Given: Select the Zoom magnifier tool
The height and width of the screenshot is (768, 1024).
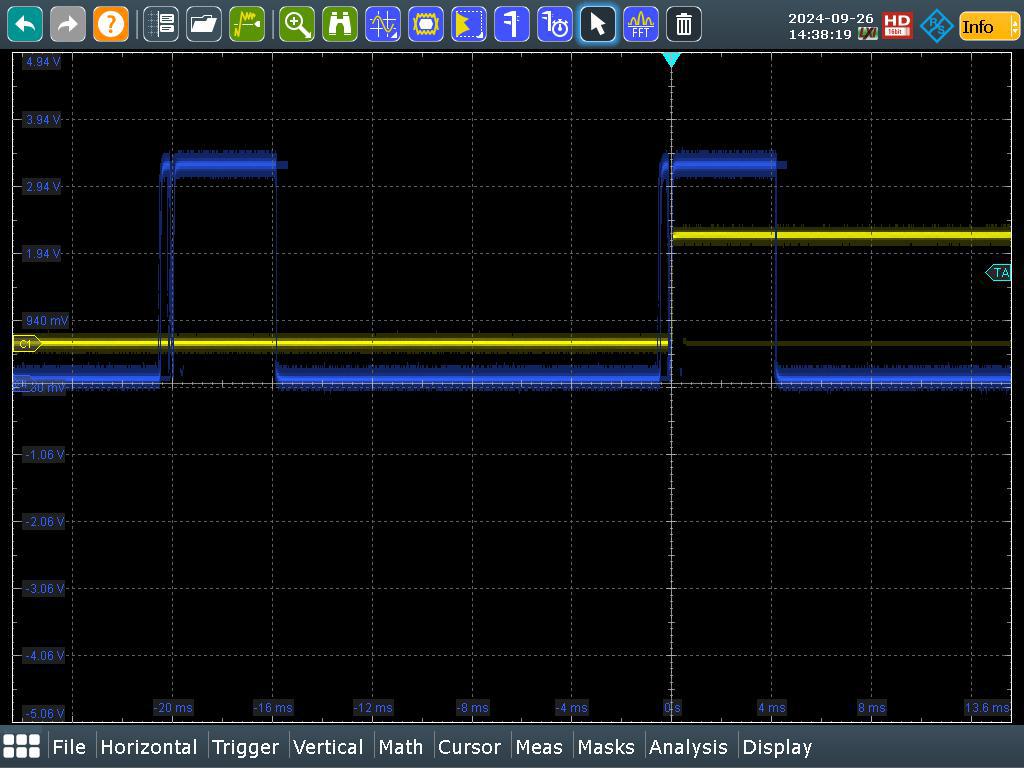Looking at the screenshot, I should click(297, 24).
